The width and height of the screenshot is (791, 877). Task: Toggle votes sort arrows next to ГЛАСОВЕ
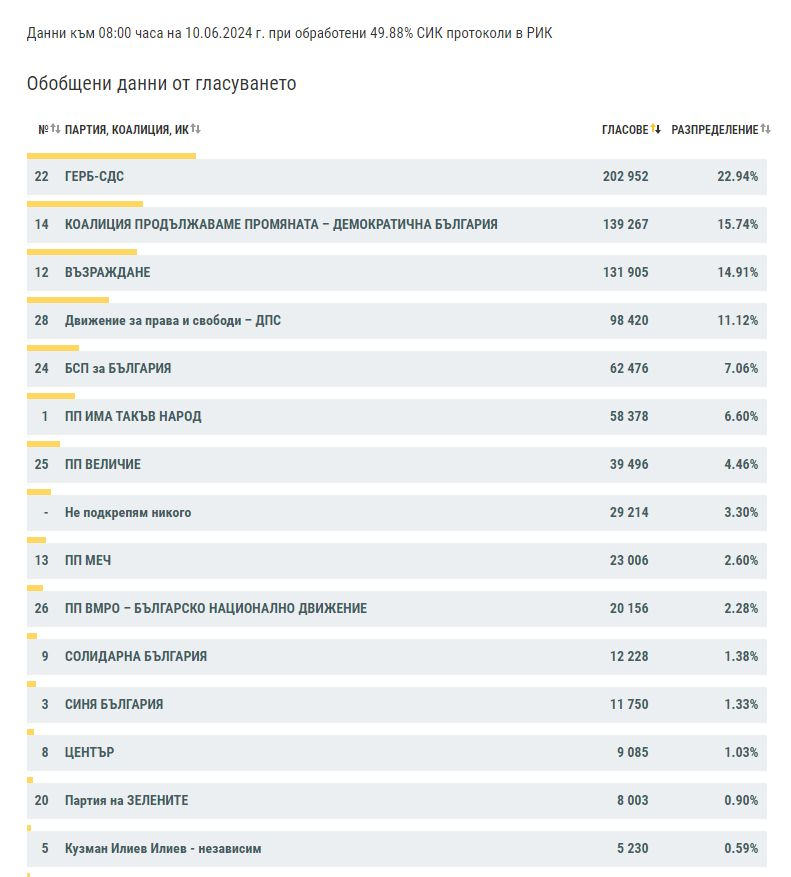pos(656,129)
